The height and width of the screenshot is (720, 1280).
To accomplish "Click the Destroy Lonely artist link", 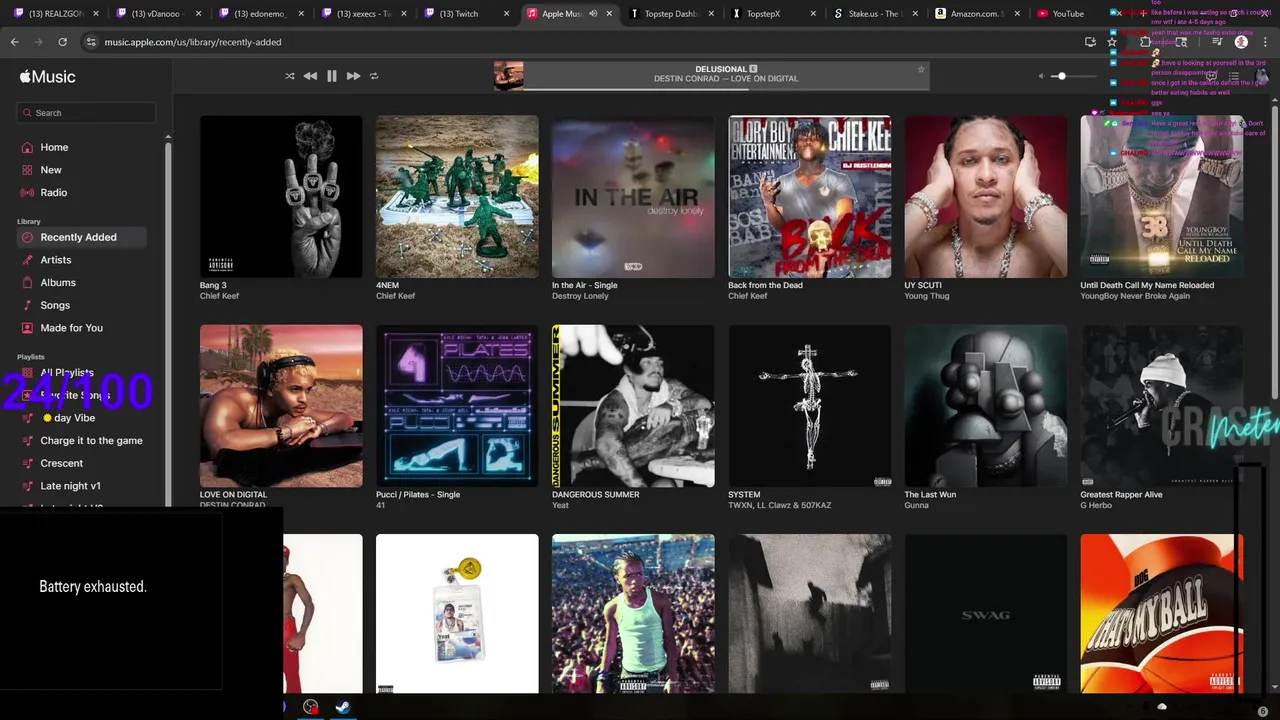I will coord(580,296).
